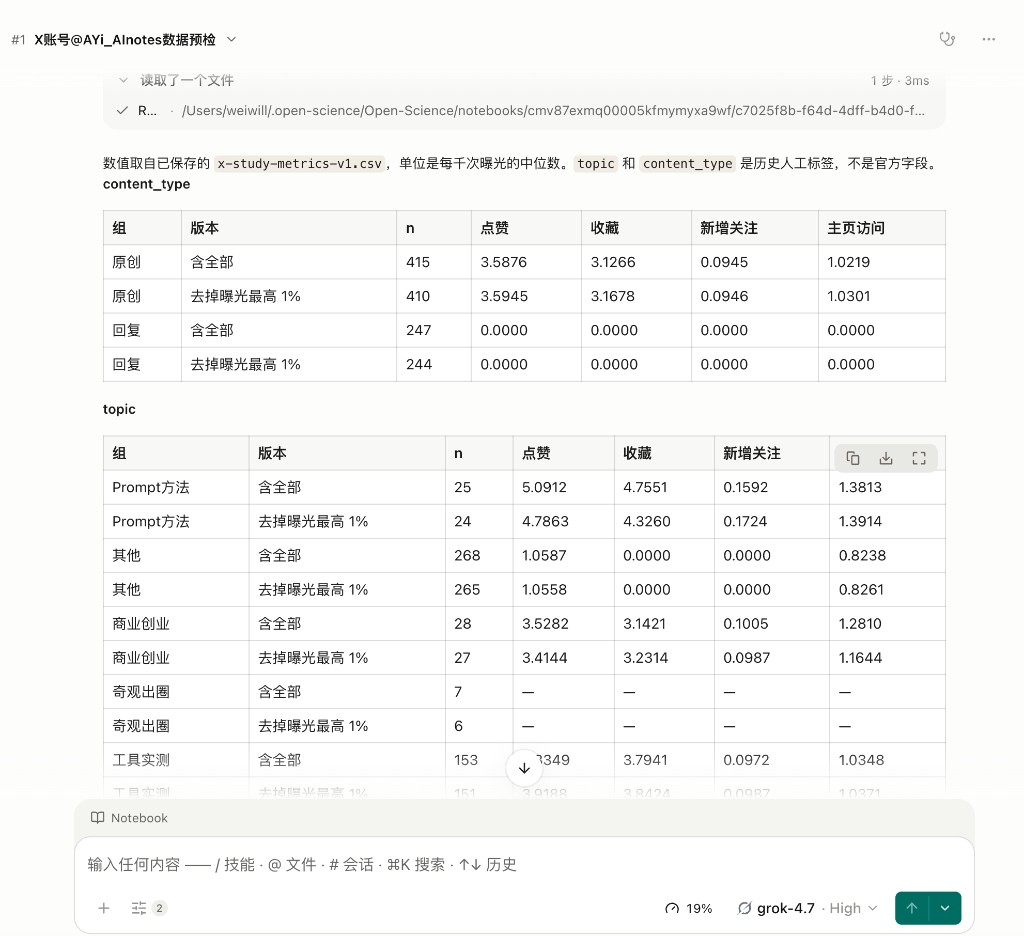
Task: Click the '1 步 · 3ms' step timing label
Action: [x=899, y=80]
